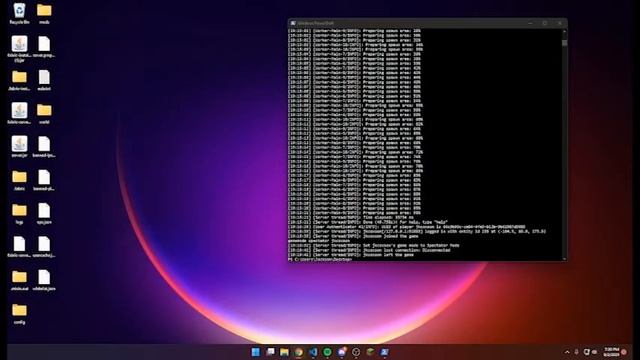Viewport: 640px width, 360px height.
Task: Open the Windows Start menu
Action: (x=256, y=352)
